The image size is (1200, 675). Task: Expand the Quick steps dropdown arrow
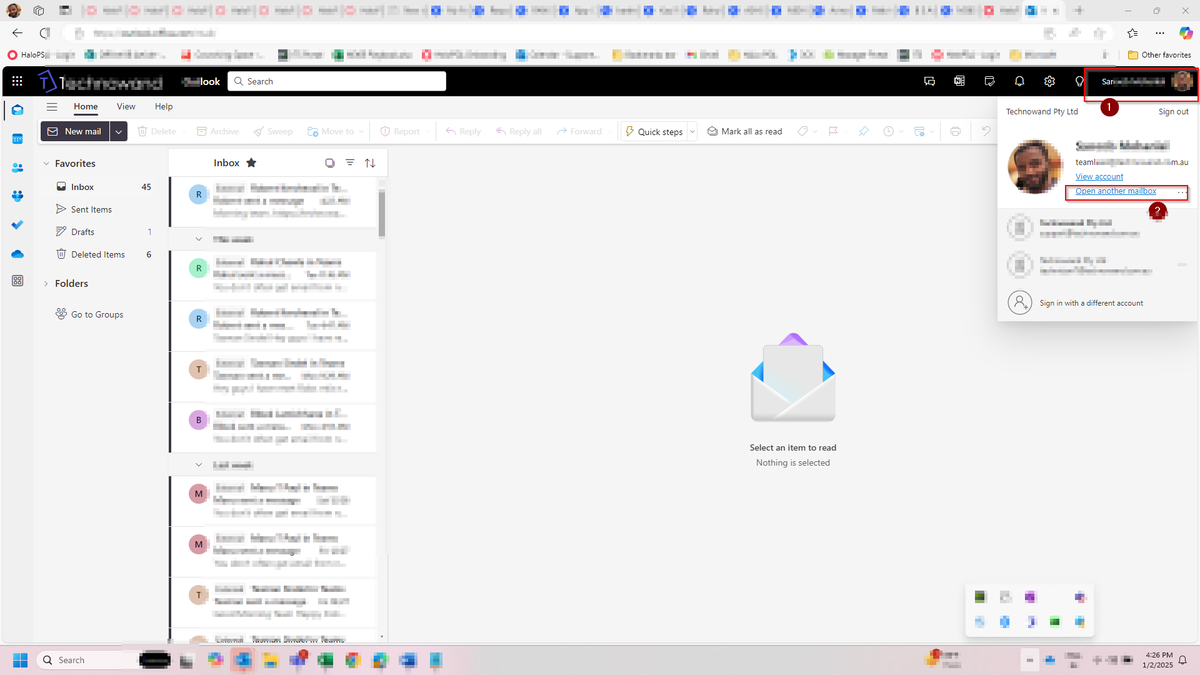click(x=692, y=131)
